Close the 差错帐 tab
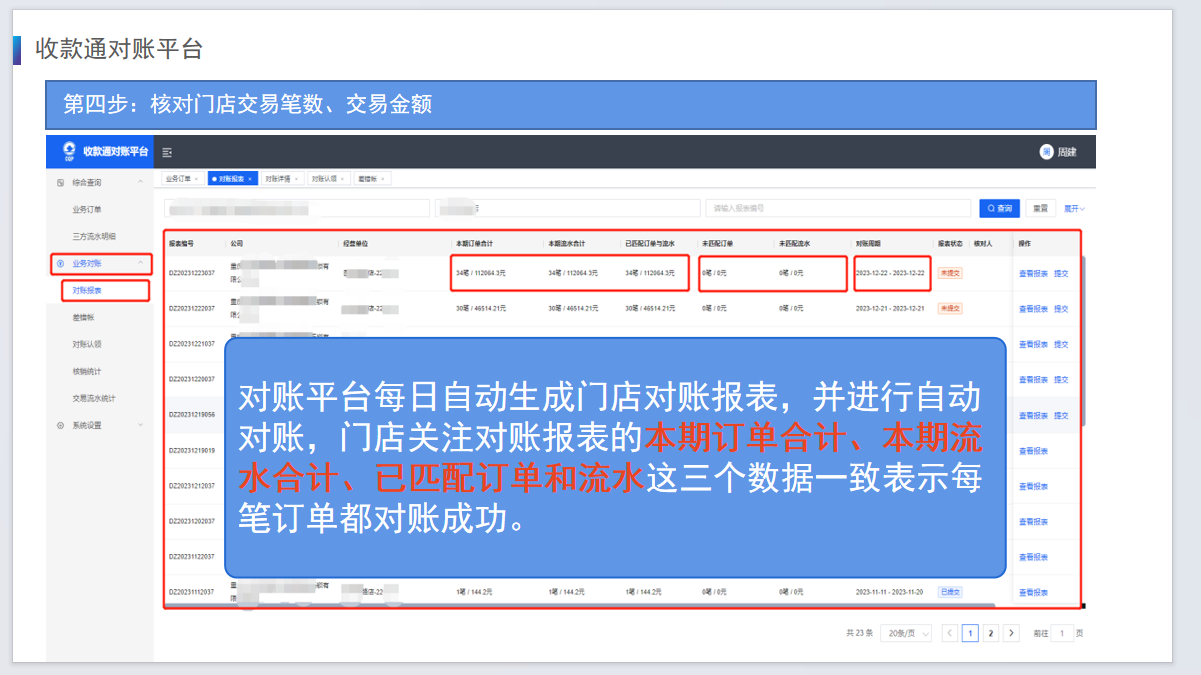The height and width of the screenshot is (675, 1201). [x=383, y=179]
